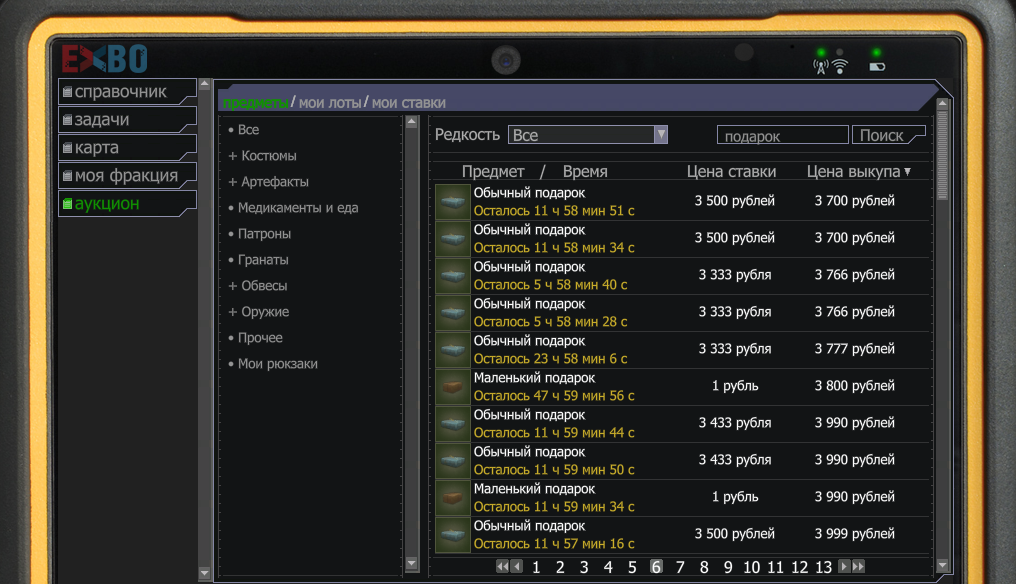Image resolution: width=1016 pixels, height=584 pixels.
Task: Click small gift icon with 47 ч 59 мин
Action: click(x=452, y=386)
